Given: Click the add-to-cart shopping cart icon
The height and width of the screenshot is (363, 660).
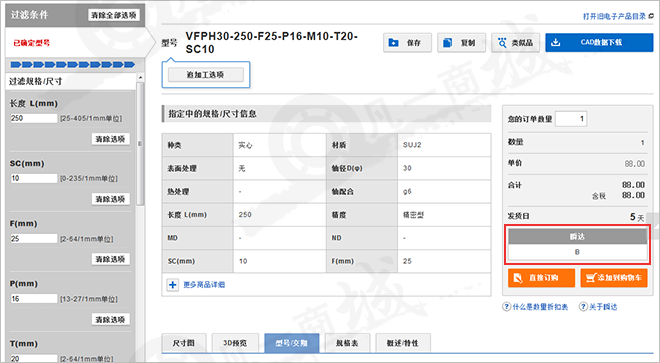Looking at the screenshot, I should [x=591, y=278].
